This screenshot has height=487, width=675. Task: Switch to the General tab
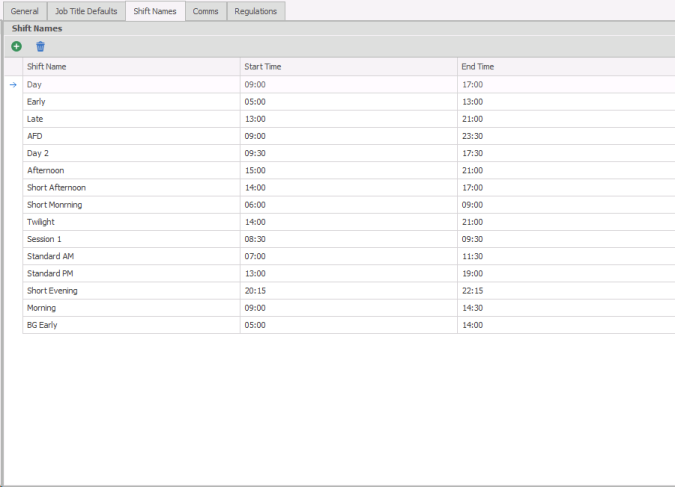(x=24, y=11)
